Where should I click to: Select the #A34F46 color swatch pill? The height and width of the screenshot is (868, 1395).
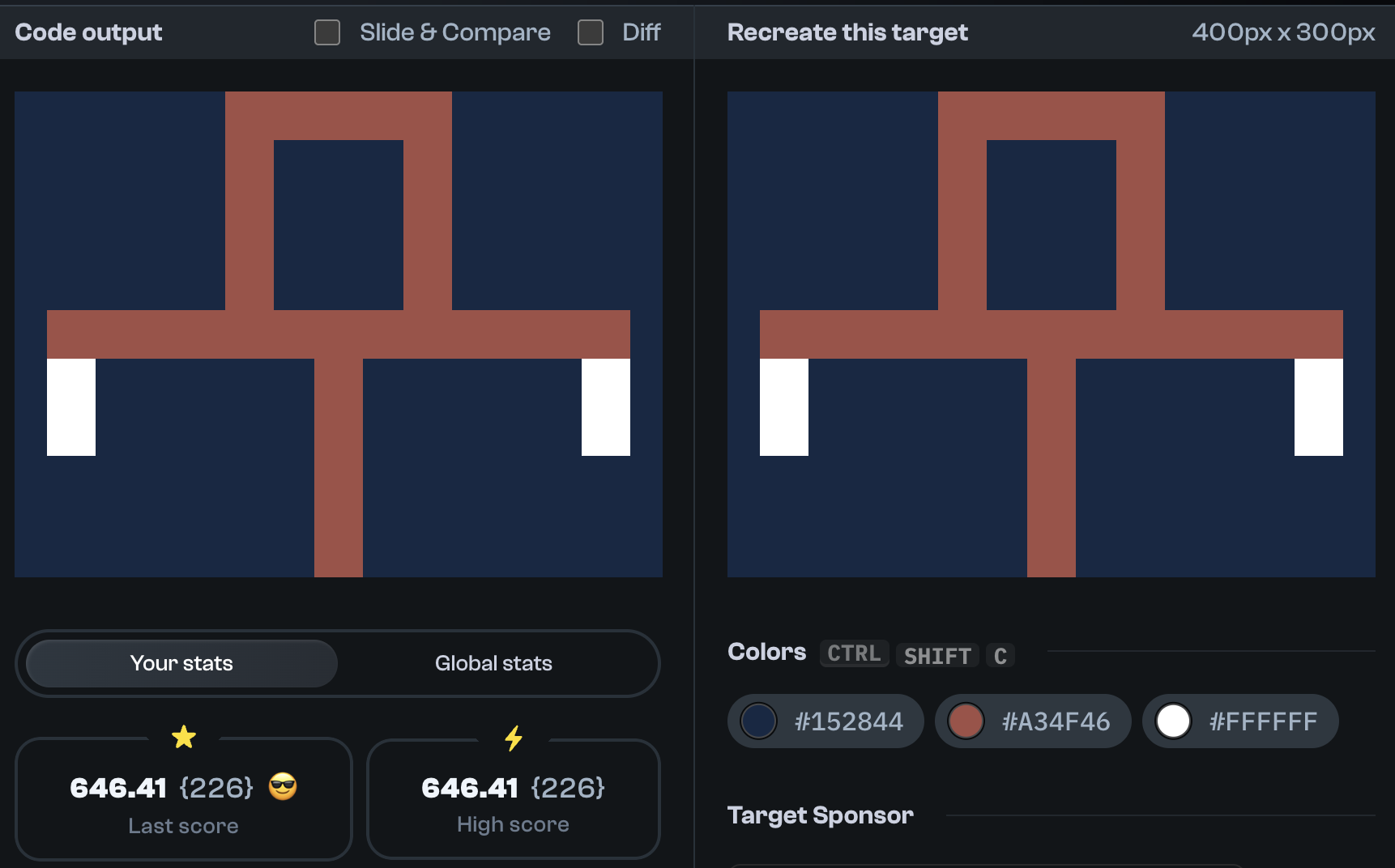[x=1033, y=721]
